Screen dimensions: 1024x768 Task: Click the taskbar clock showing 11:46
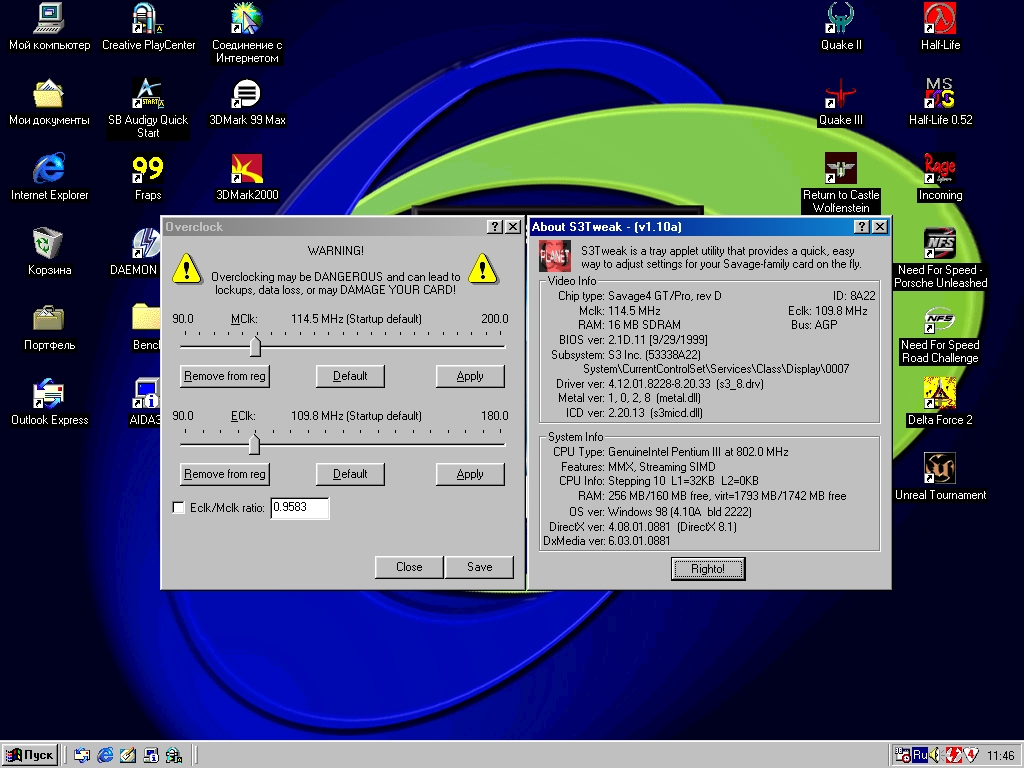click(x=1000, y=756)
